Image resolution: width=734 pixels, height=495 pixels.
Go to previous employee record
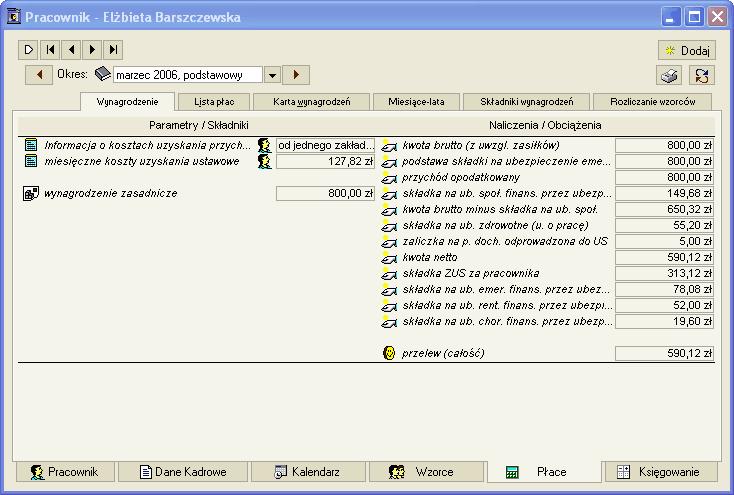tap(71, 50)
